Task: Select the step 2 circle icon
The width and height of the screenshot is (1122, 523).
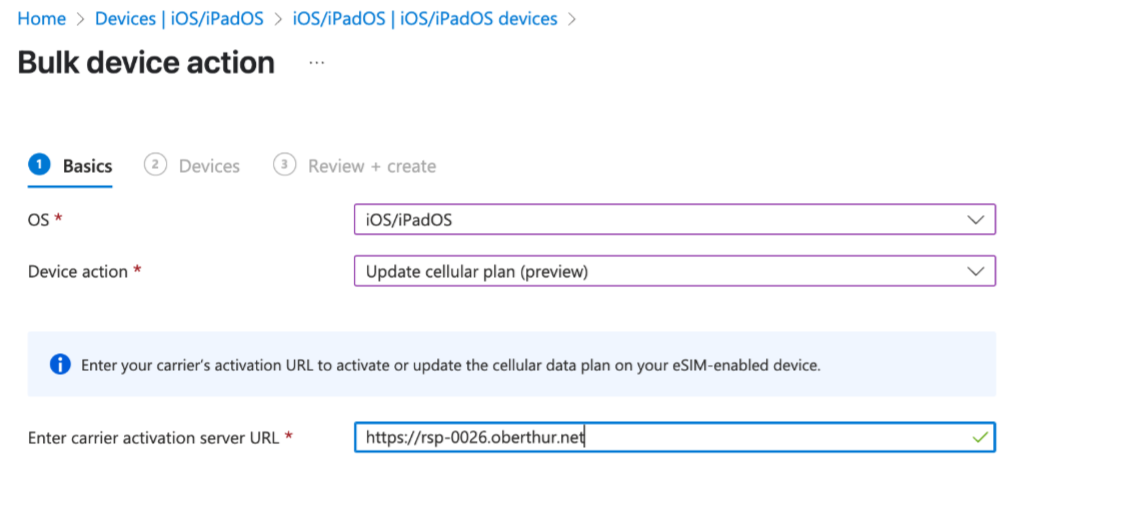Action: (x=155, y=165)
